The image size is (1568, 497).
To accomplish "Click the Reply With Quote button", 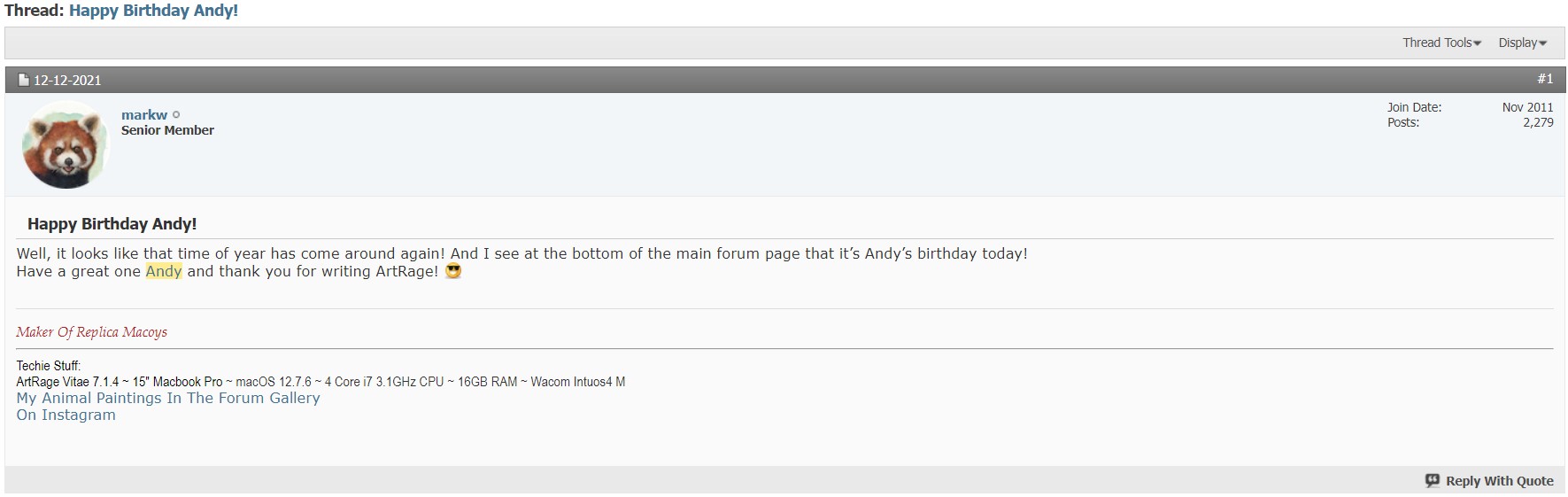I will 1499,480.
